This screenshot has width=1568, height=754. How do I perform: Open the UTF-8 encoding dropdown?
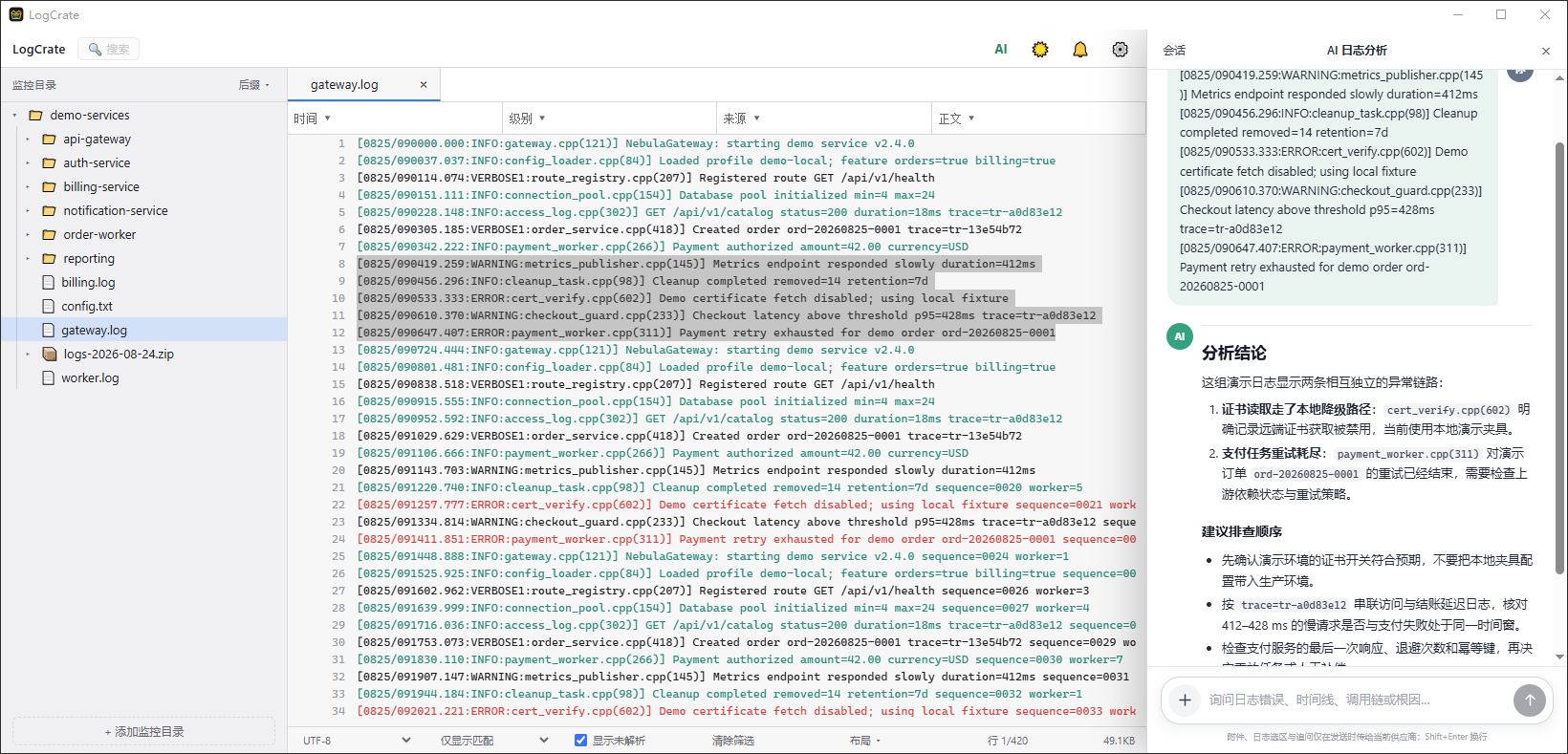[357, 740]
